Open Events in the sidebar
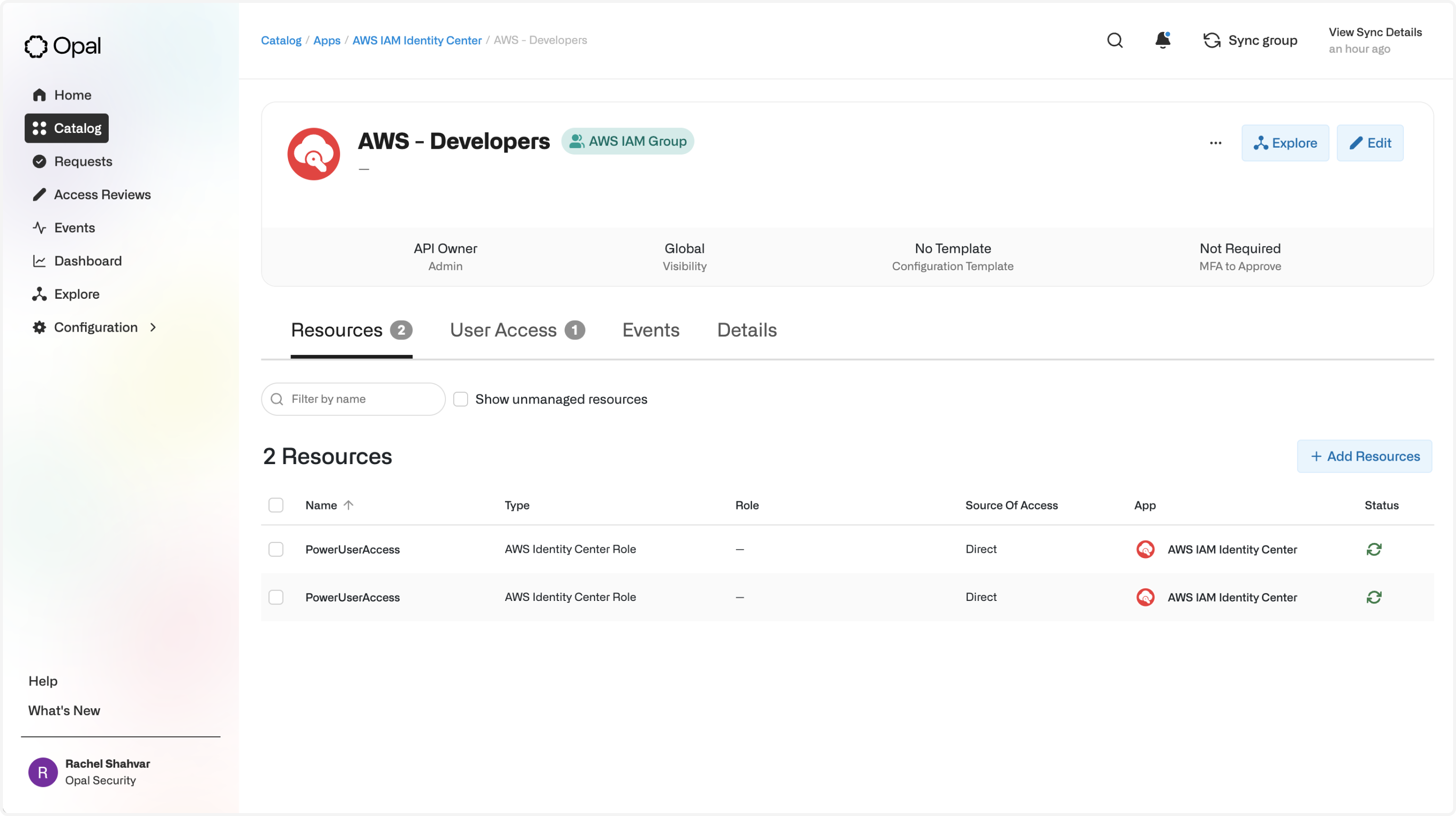This screenshot has width=1456, height=816. (64, 228)
